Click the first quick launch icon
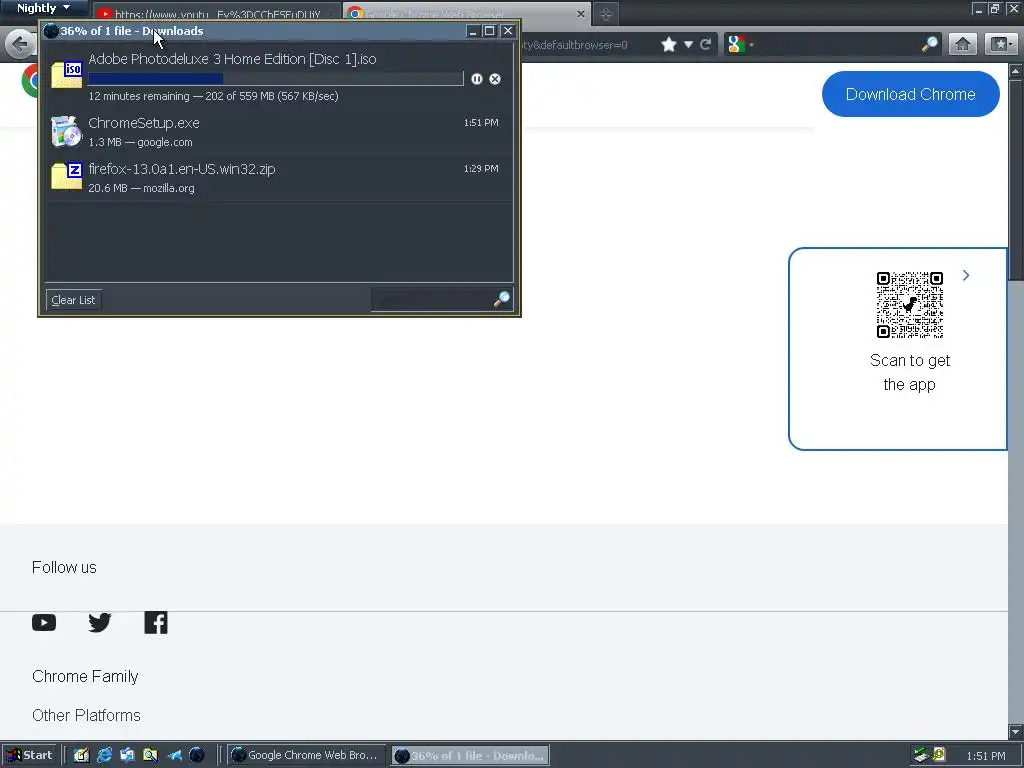1024x768 pixels. coord(81,756)
